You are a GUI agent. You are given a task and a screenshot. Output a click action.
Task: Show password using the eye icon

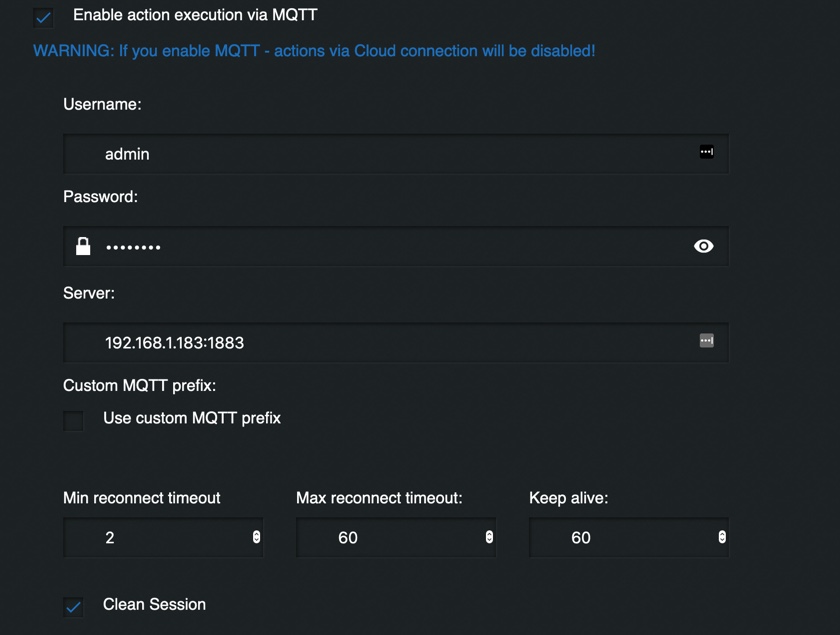tap(703, 246)
